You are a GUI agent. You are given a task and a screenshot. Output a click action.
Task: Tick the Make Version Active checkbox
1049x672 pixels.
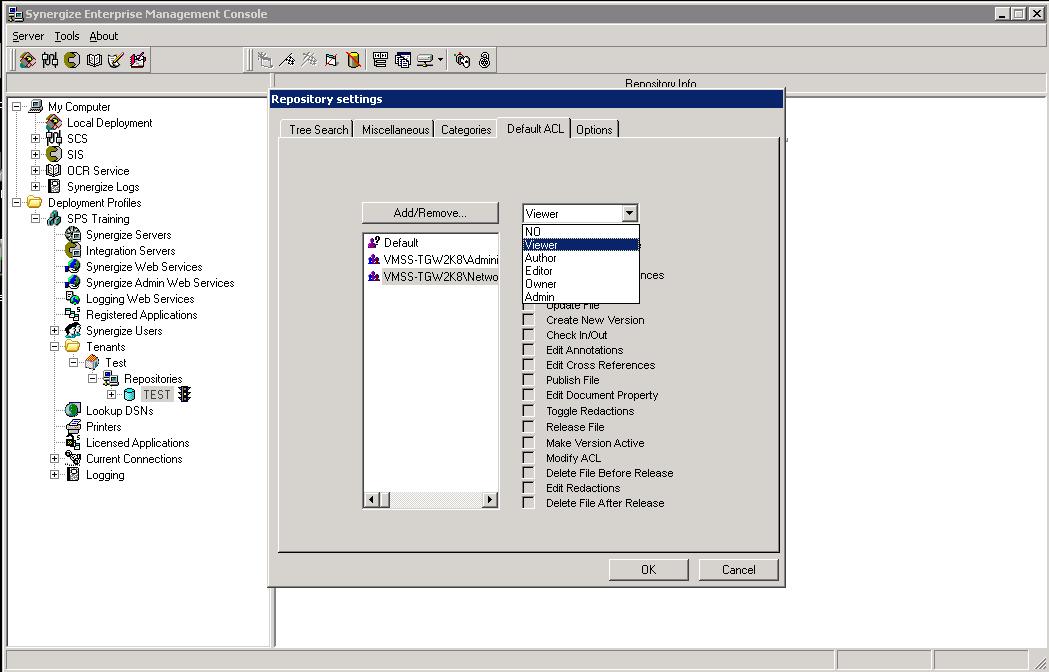click(529, 443)
